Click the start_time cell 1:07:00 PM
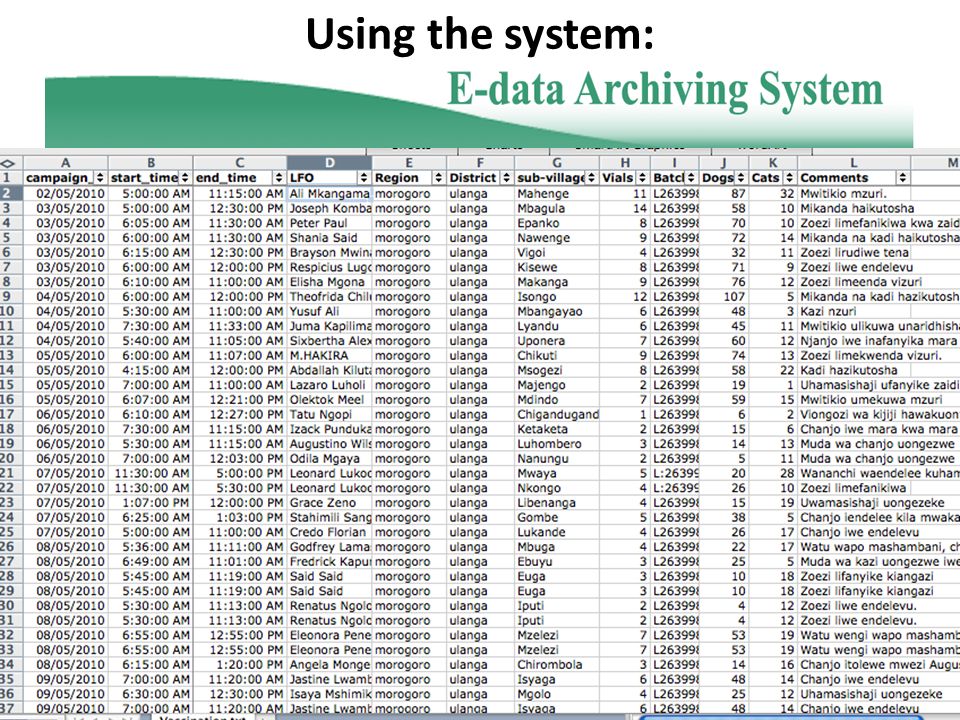The height and width of the screenshot is (720, 960). point(151,503)
